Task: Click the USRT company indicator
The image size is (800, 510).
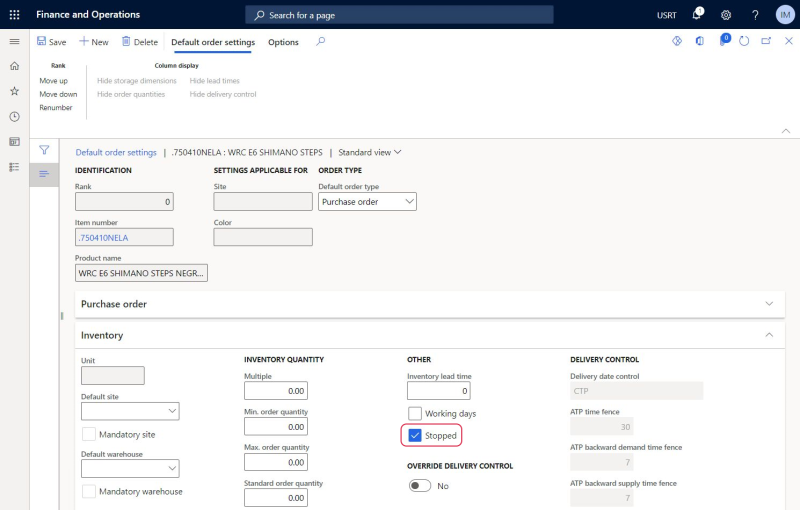Action: pos(666,15)
